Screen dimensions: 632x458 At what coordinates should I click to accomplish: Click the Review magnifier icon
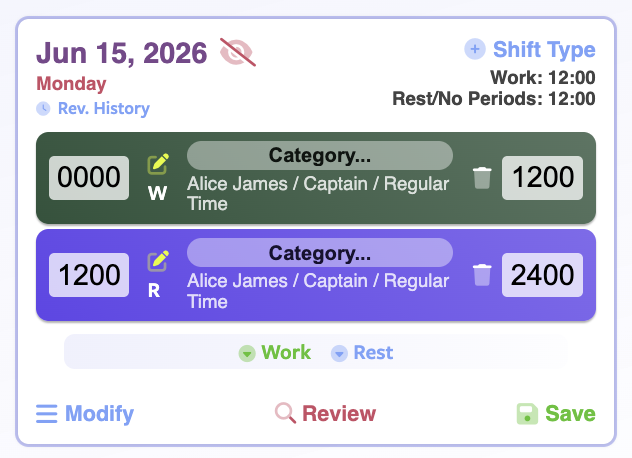[x=285, y=413]
